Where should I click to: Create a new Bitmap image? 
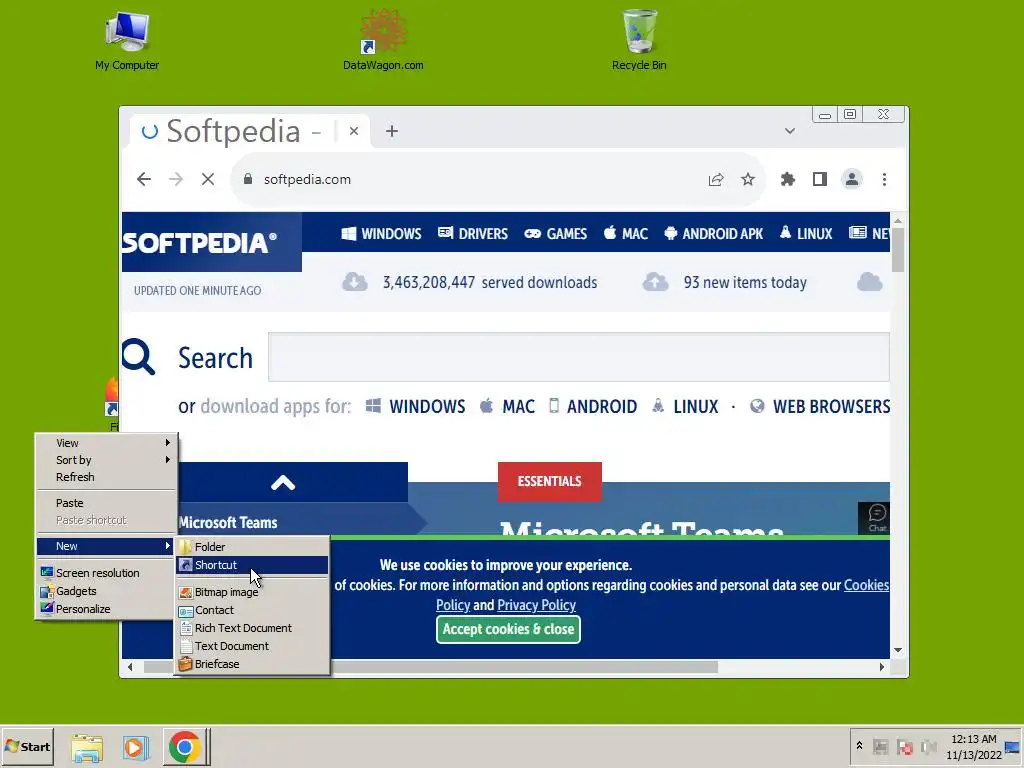click(253, 592)
